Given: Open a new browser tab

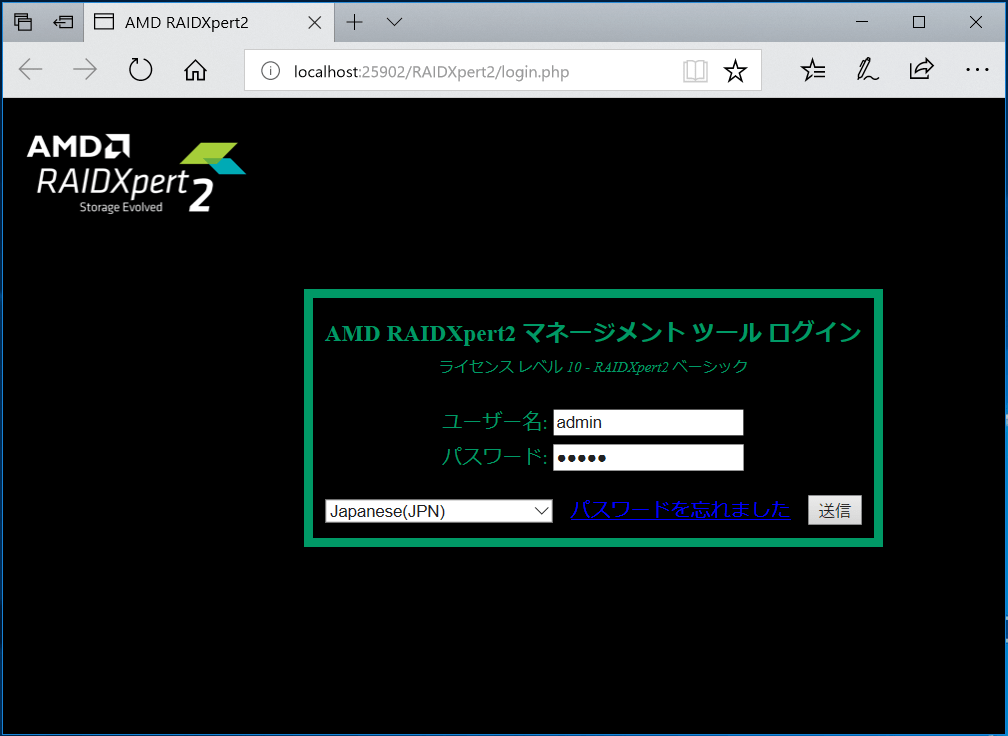Looking at the screenshot, I should 354,22.
